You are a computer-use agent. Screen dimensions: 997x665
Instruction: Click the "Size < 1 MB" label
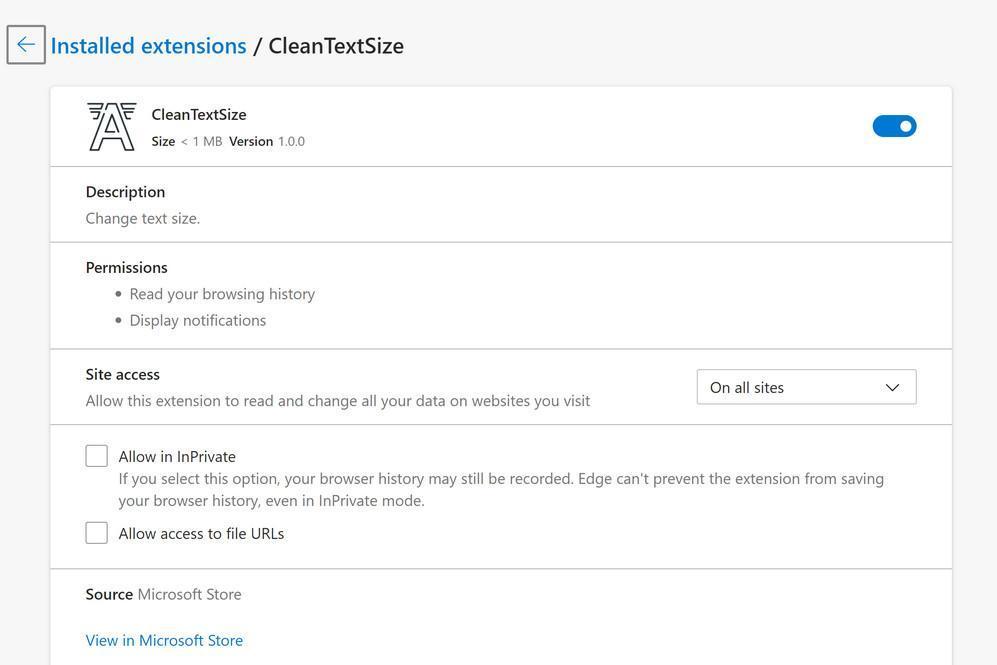(187, 142)
